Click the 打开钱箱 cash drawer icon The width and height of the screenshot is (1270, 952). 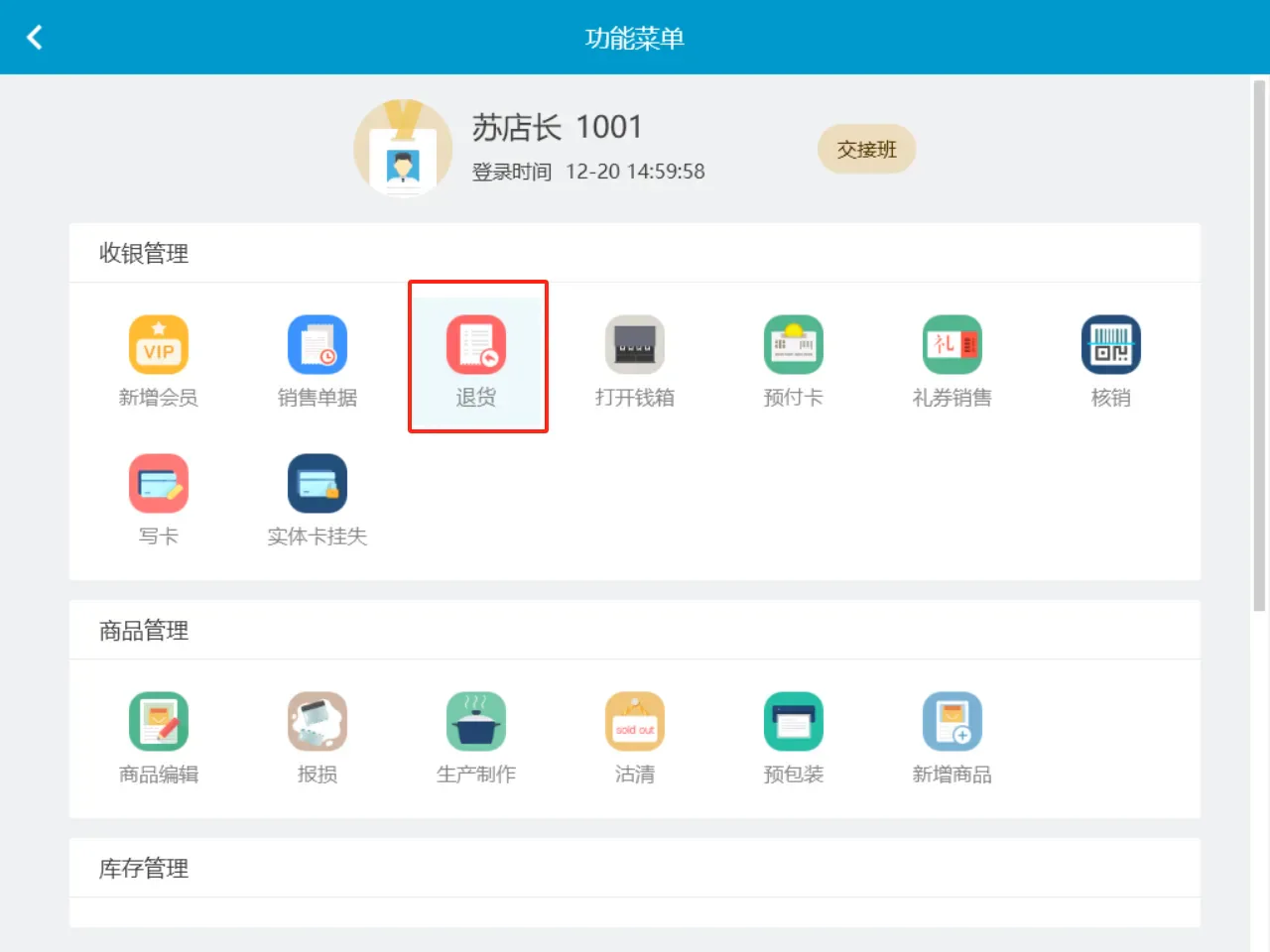click(x=635, y=344)
